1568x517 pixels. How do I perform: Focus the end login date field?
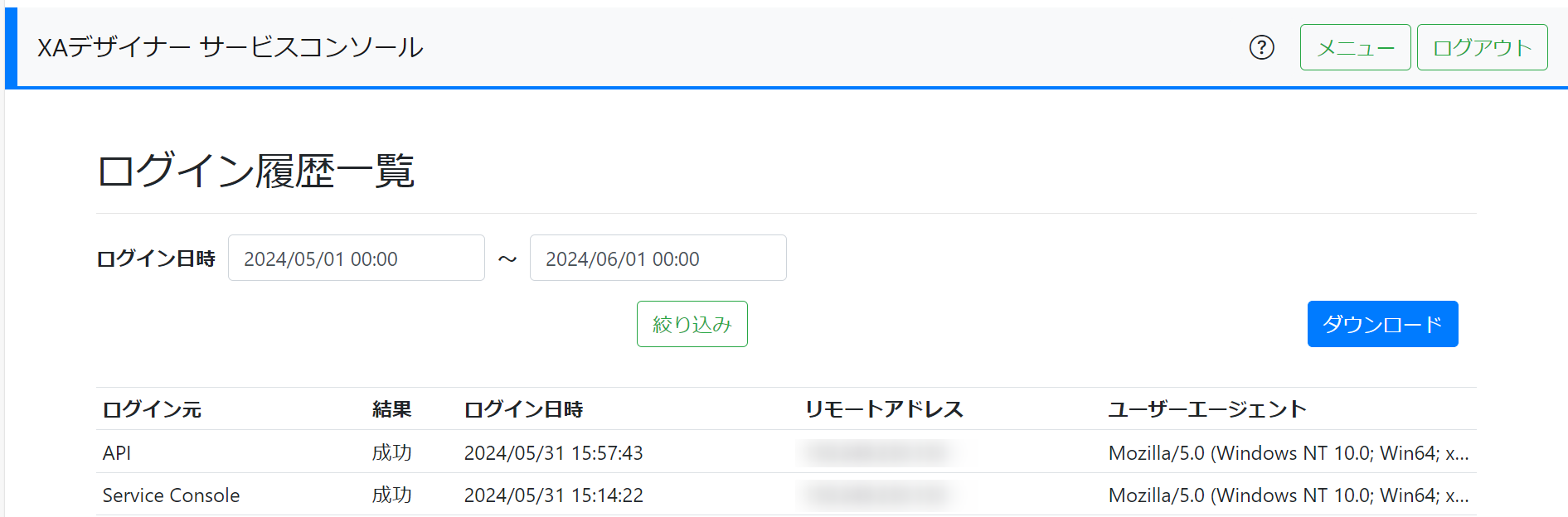[x=658, y=258]
